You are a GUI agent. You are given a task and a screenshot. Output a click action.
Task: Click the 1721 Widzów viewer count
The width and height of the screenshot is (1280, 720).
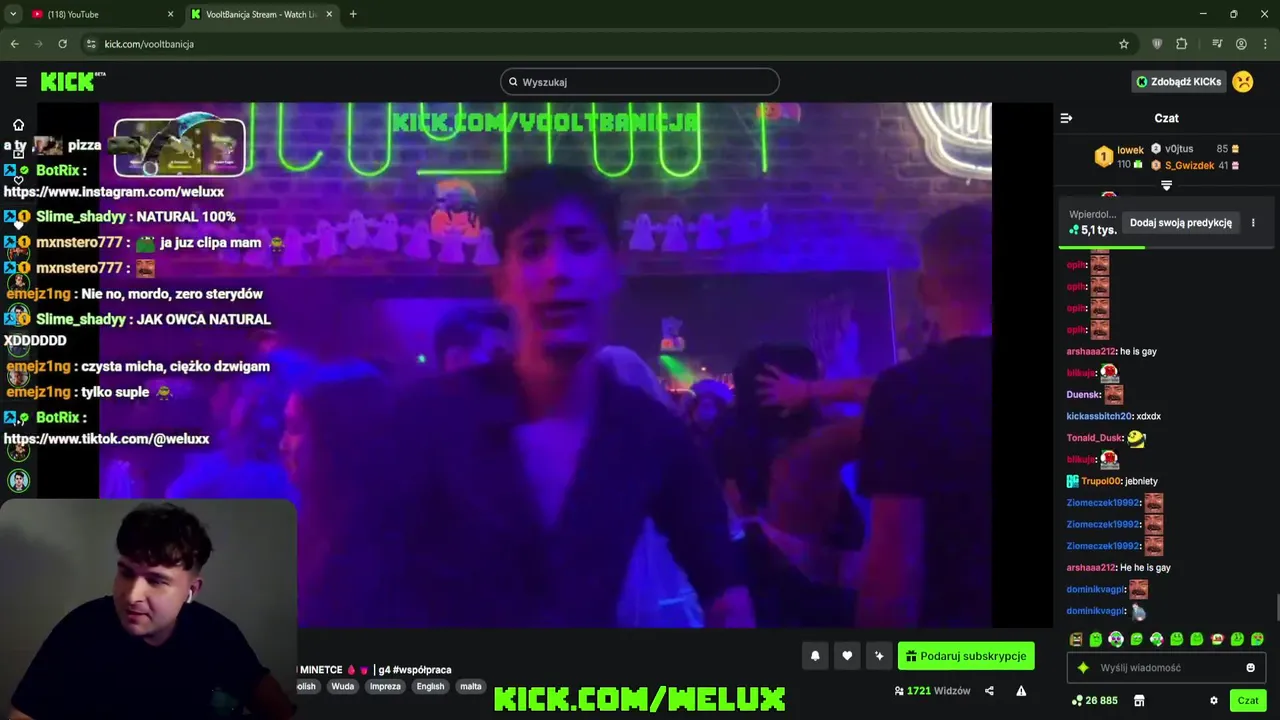932,691
